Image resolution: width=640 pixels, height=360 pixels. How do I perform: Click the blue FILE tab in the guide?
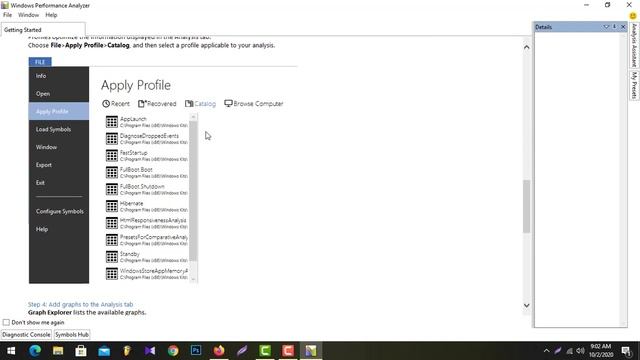pyautogui.click(x=40, y=62)
